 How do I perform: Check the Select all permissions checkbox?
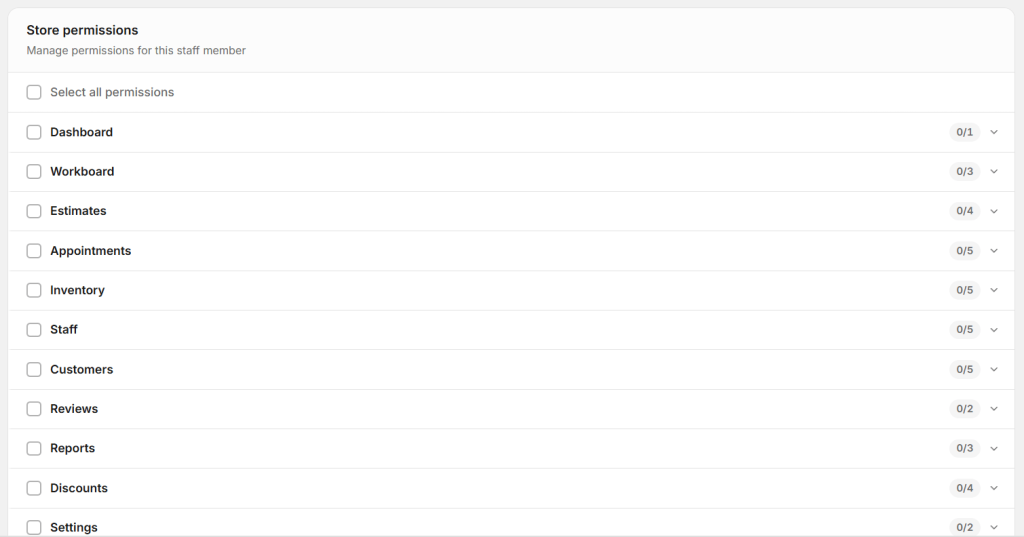pos(34,92)
